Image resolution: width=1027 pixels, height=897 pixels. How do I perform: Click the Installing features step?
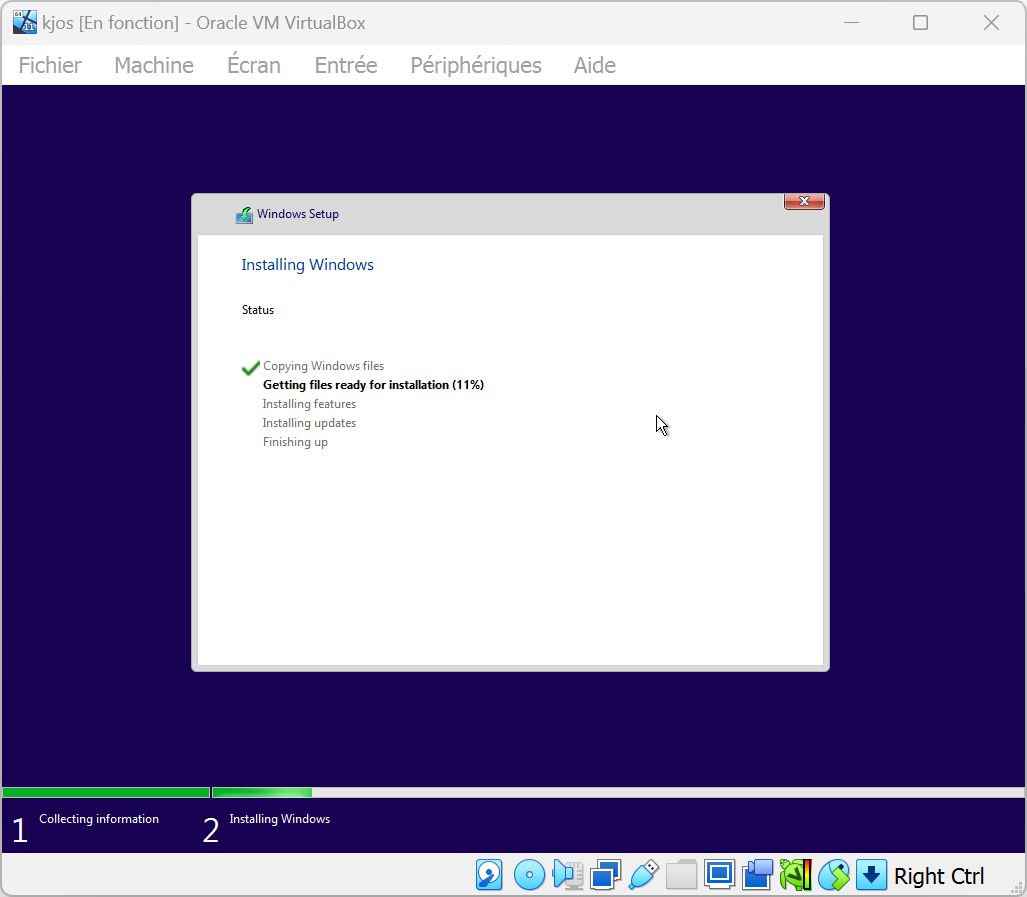[x=309, y=404]
